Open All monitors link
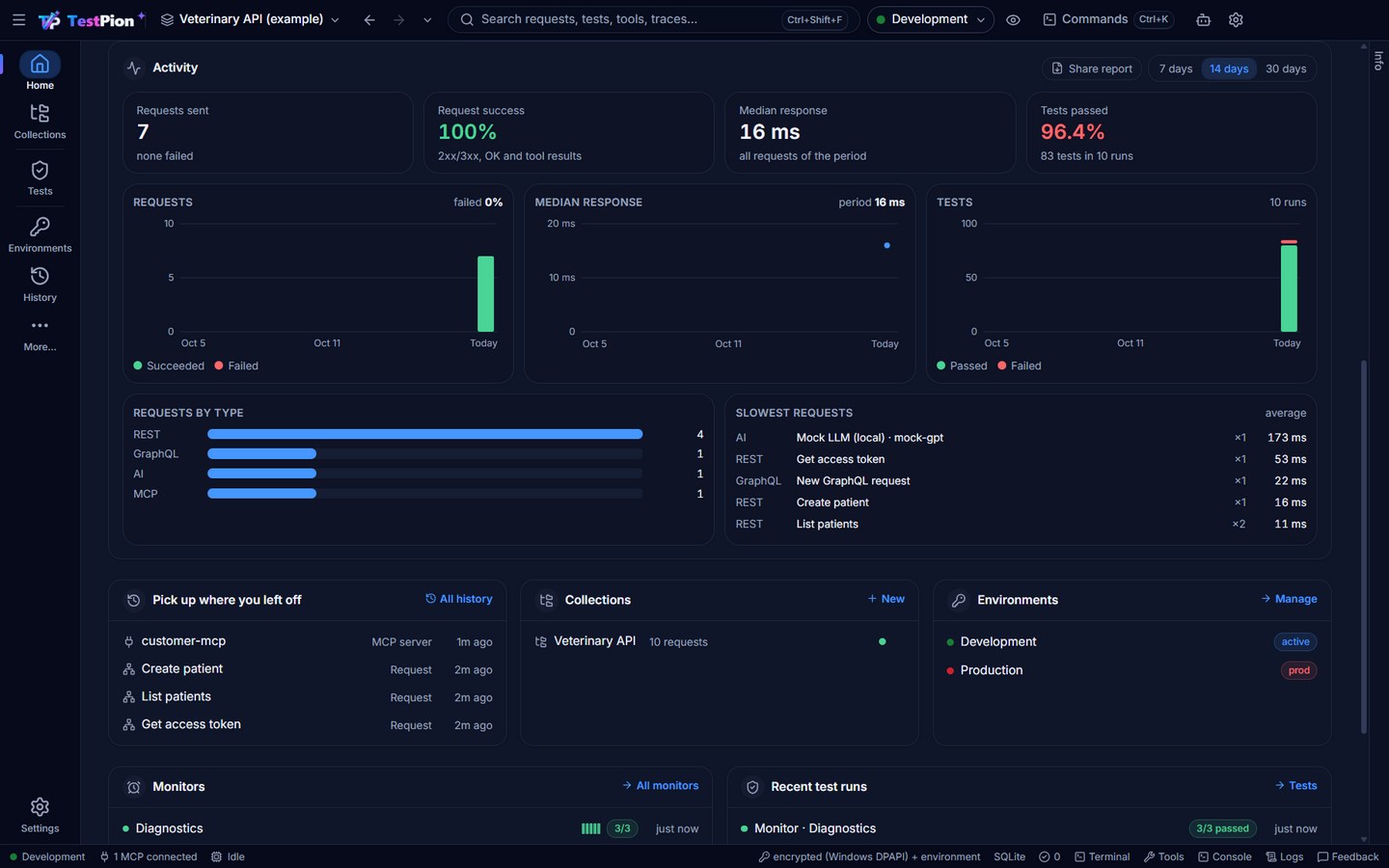Image resolution: width=1389 pixels, height=868 pixels. pyautogui.click(x=661, y=786)
